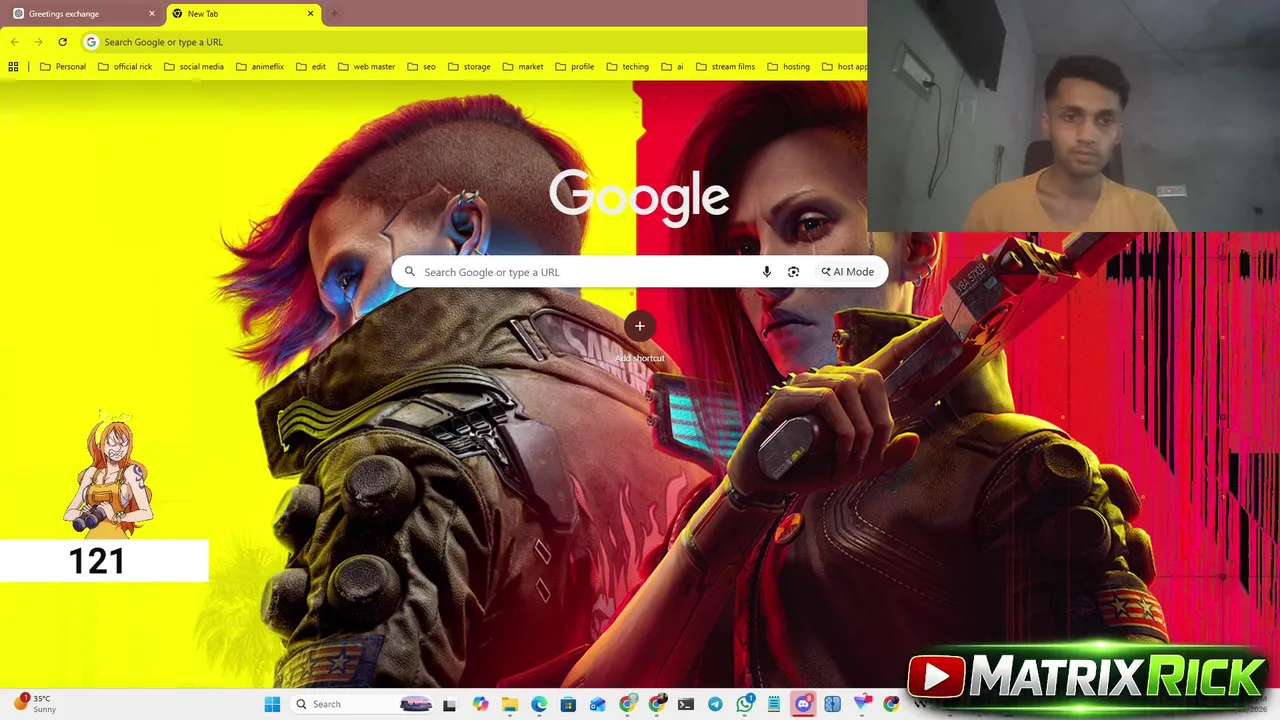
Task: Launch Copilot from the taskbar
Action: click(x=480, y=704)
